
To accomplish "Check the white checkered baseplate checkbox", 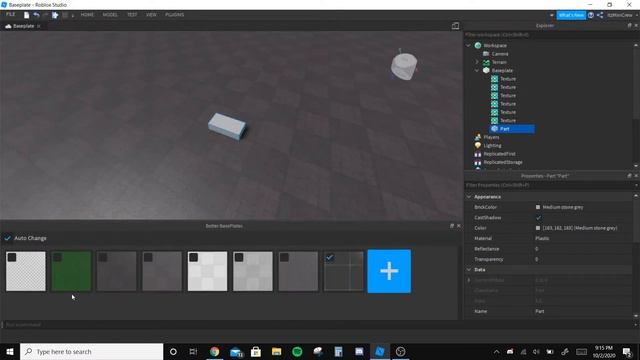I will point(193,257).
